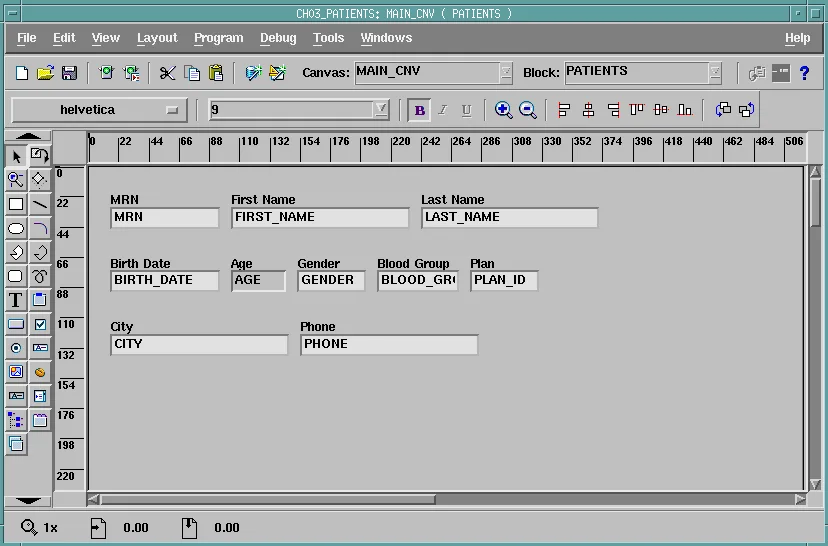Launch the Data Block Wizard icon
This screenshot has height=546, width=828.
click(x=253, y=73)
